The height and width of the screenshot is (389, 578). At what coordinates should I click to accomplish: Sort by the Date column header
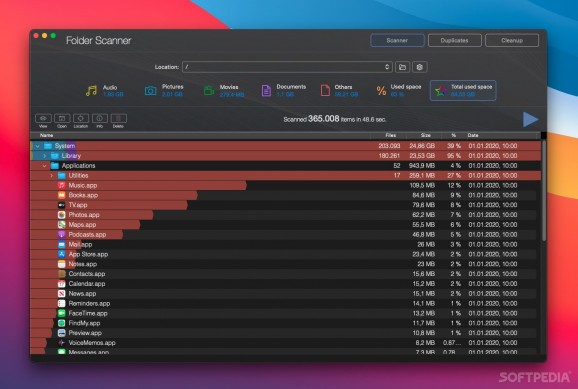(x=473, y=135)
